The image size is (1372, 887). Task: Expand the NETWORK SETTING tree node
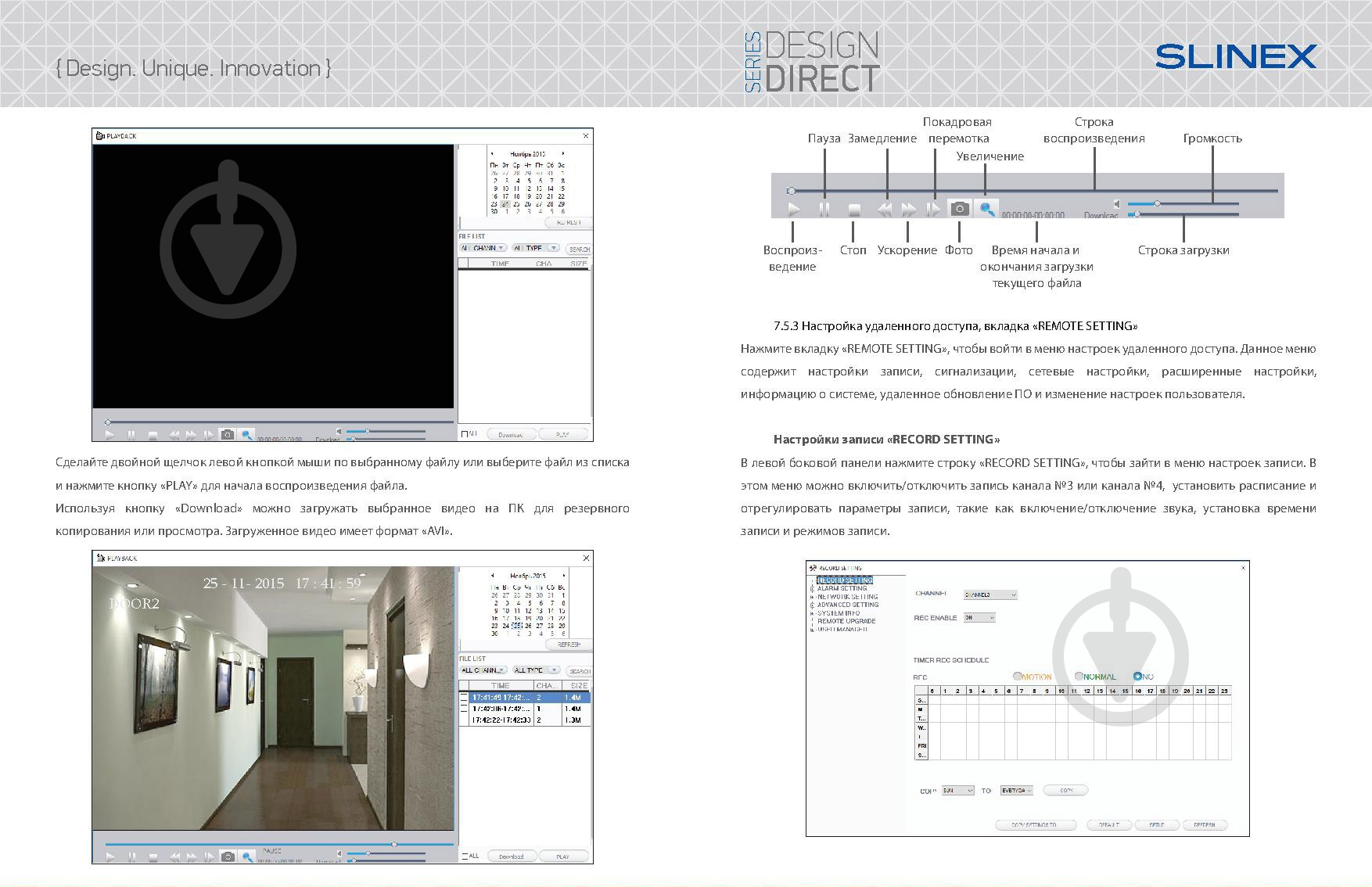point(813,597)
